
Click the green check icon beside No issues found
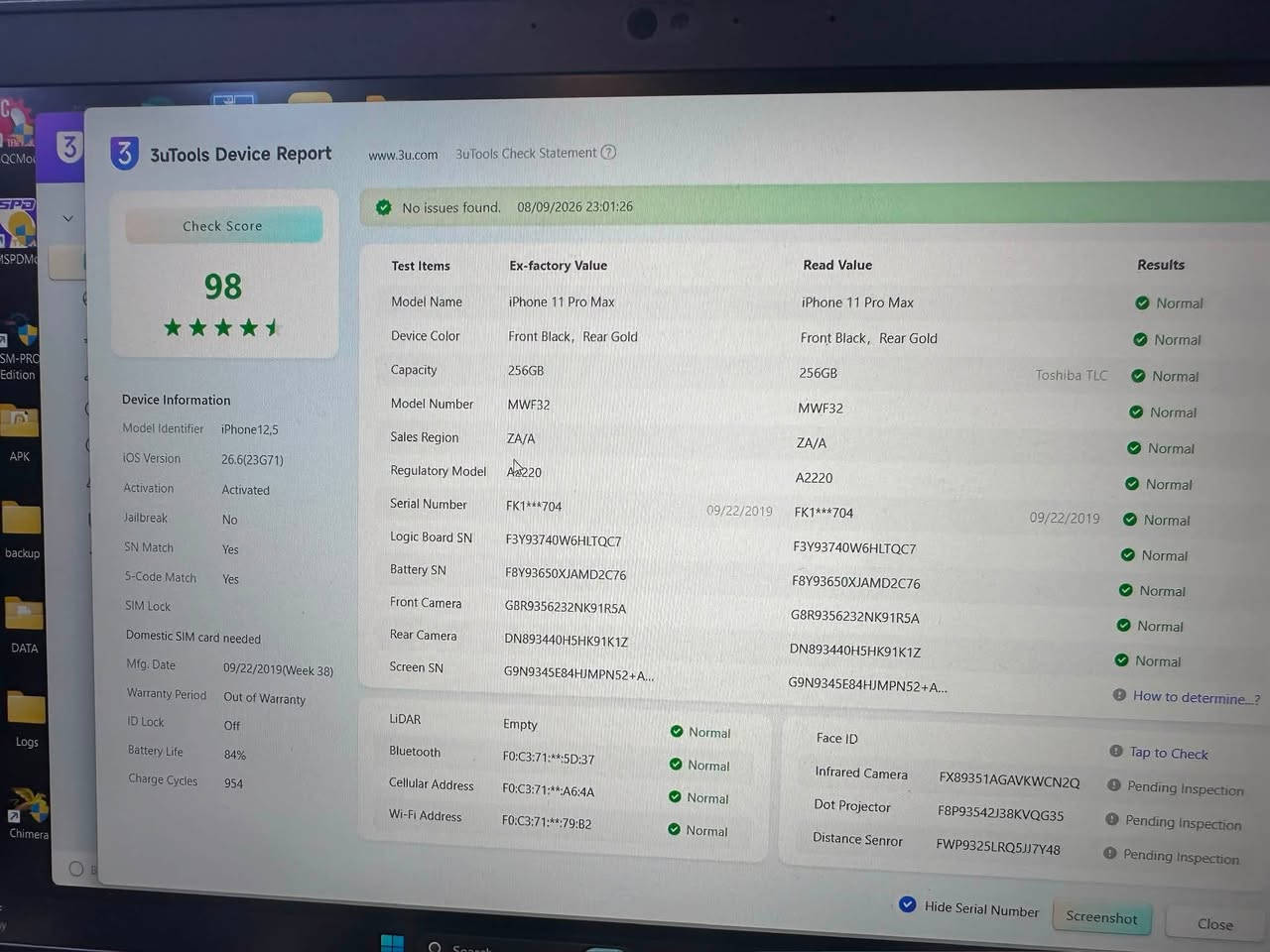click(x=383, y=207)
